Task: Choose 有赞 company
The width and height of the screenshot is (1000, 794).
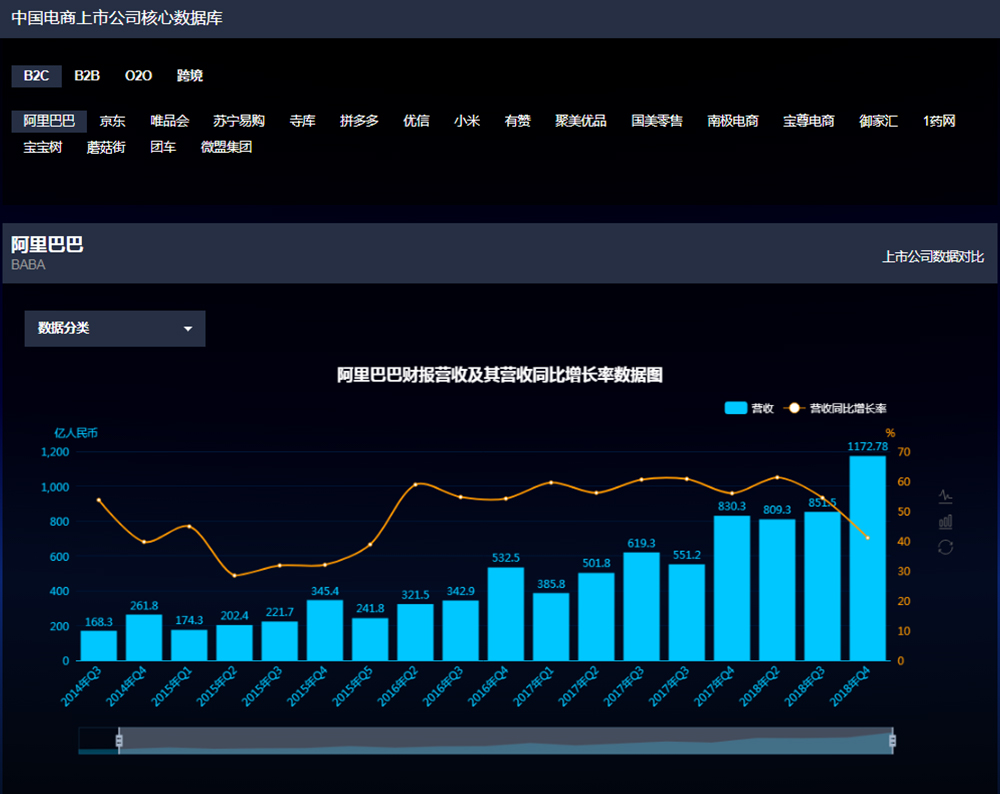Action: [x=517, y=121]
